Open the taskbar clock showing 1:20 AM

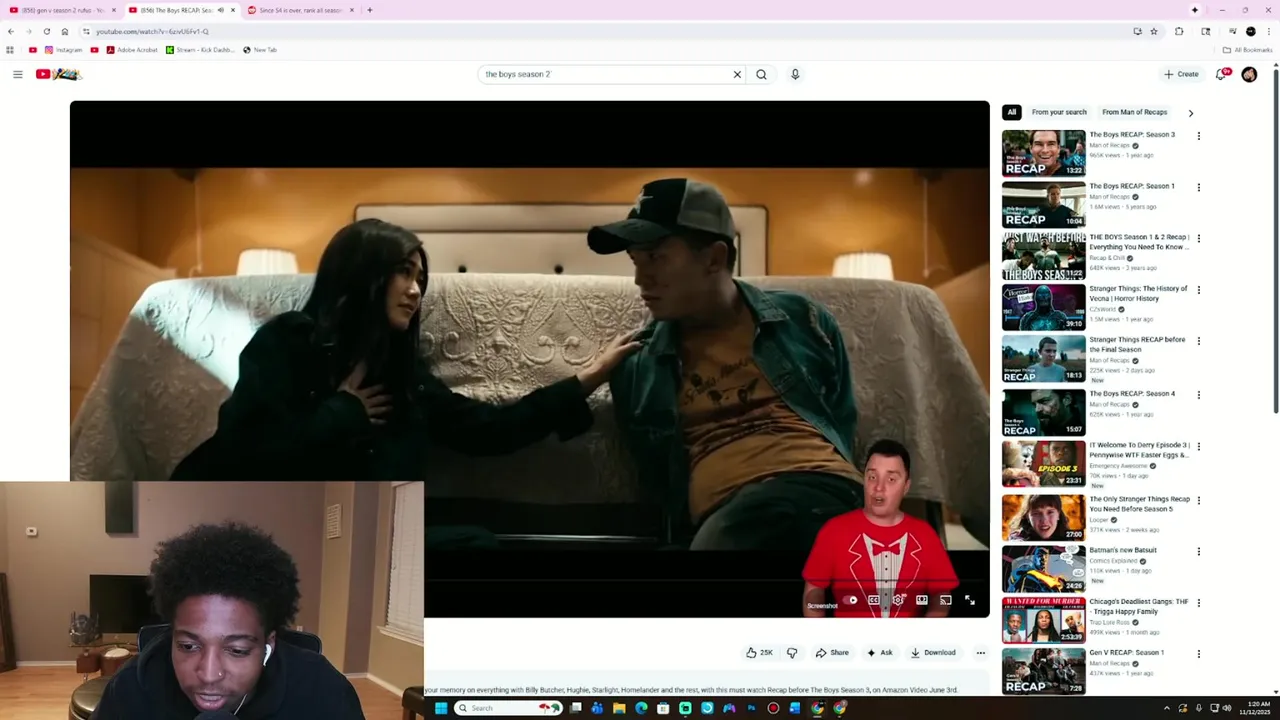tap(1254, 708)
